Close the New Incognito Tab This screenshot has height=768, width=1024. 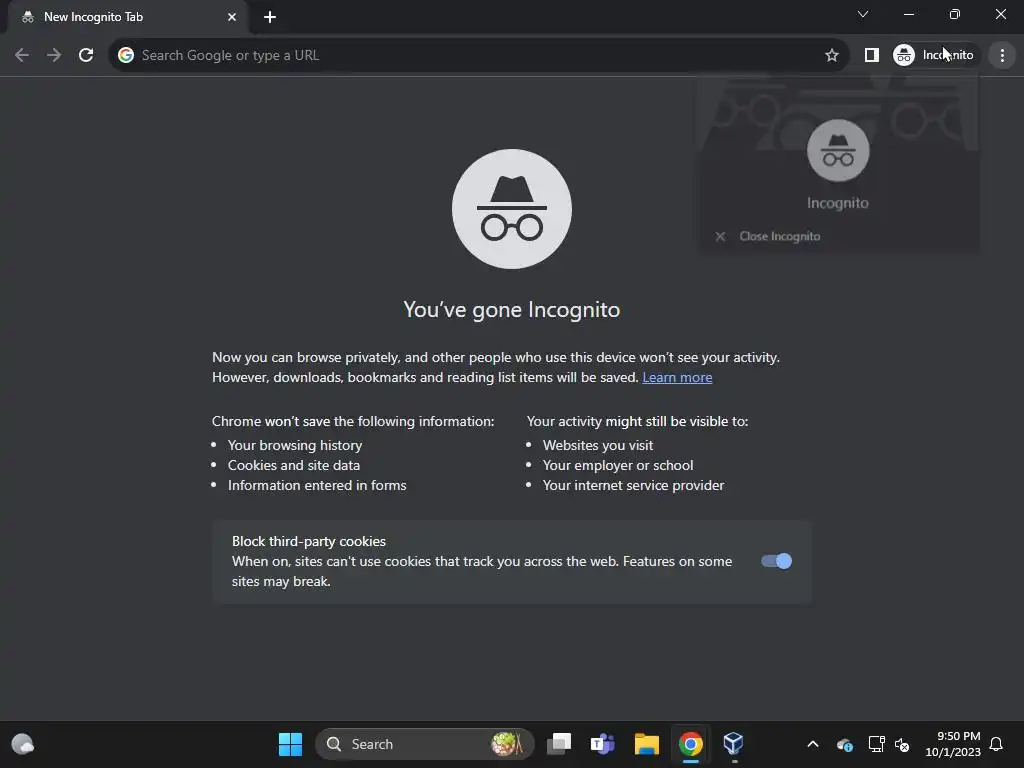click(x=232, y=17)
